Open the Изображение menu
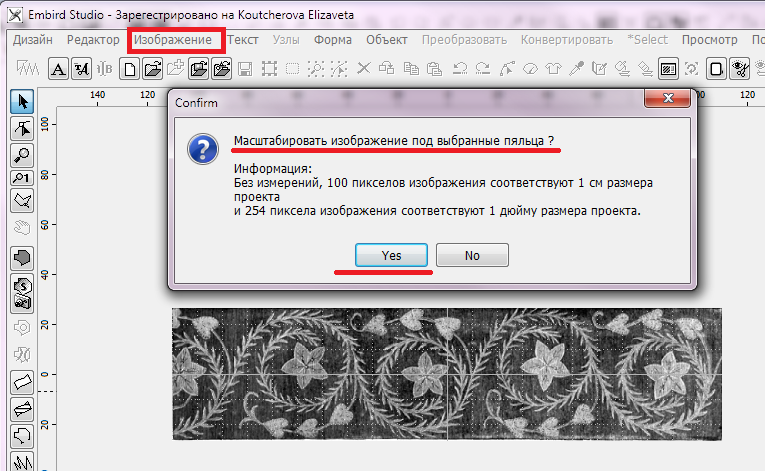 (173, 40)
